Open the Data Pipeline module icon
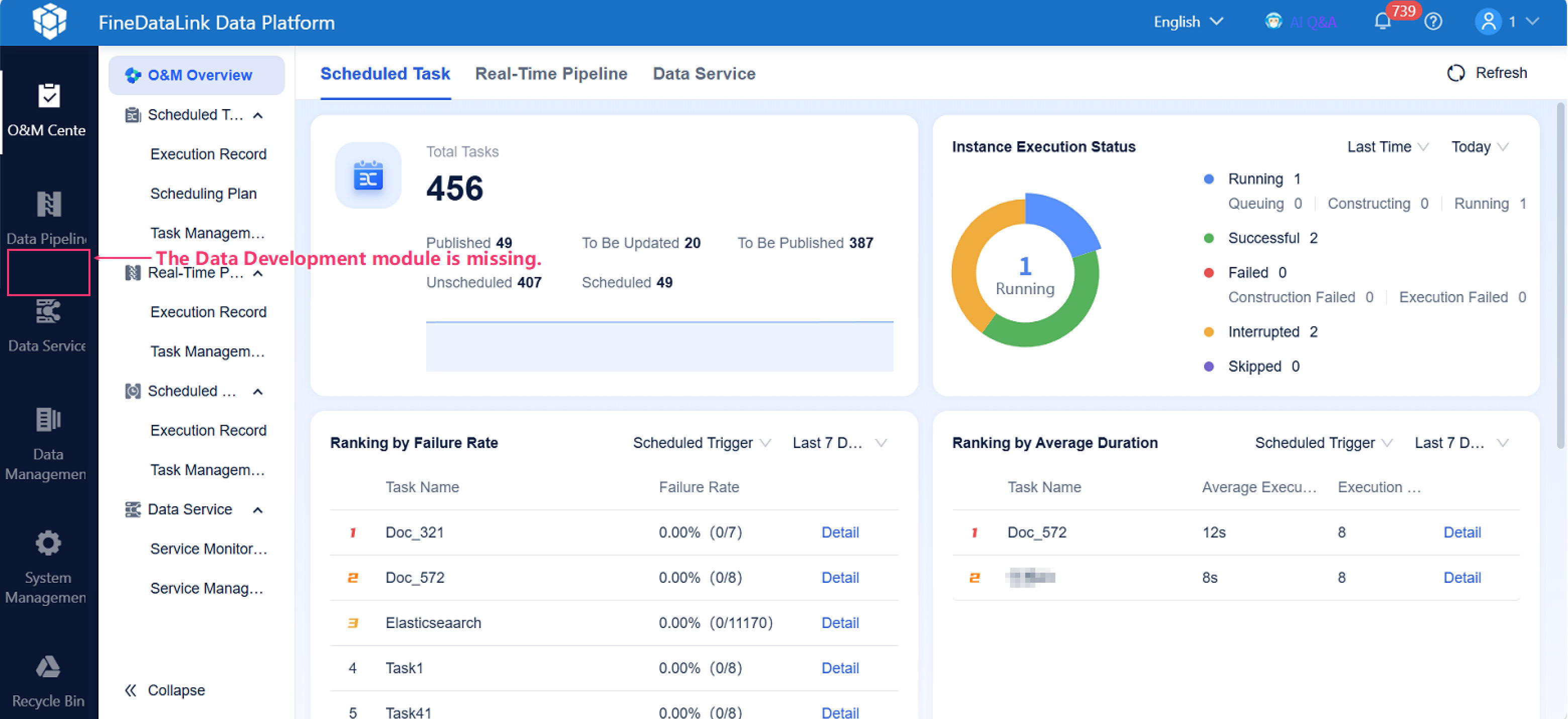The height and width of the screenshot is (719, 1568). (49, 204)
